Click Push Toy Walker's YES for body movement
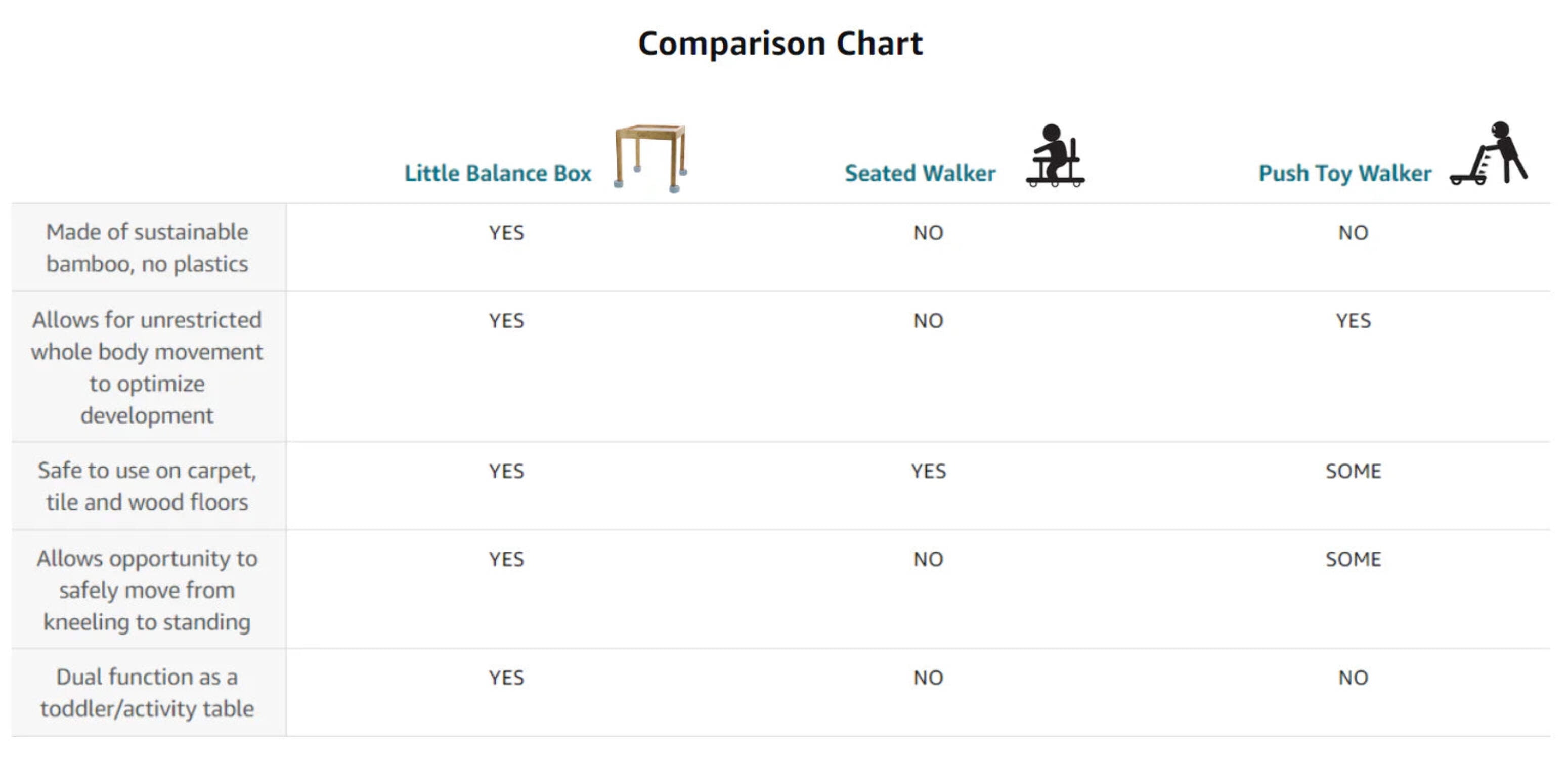 [1353, 321]
